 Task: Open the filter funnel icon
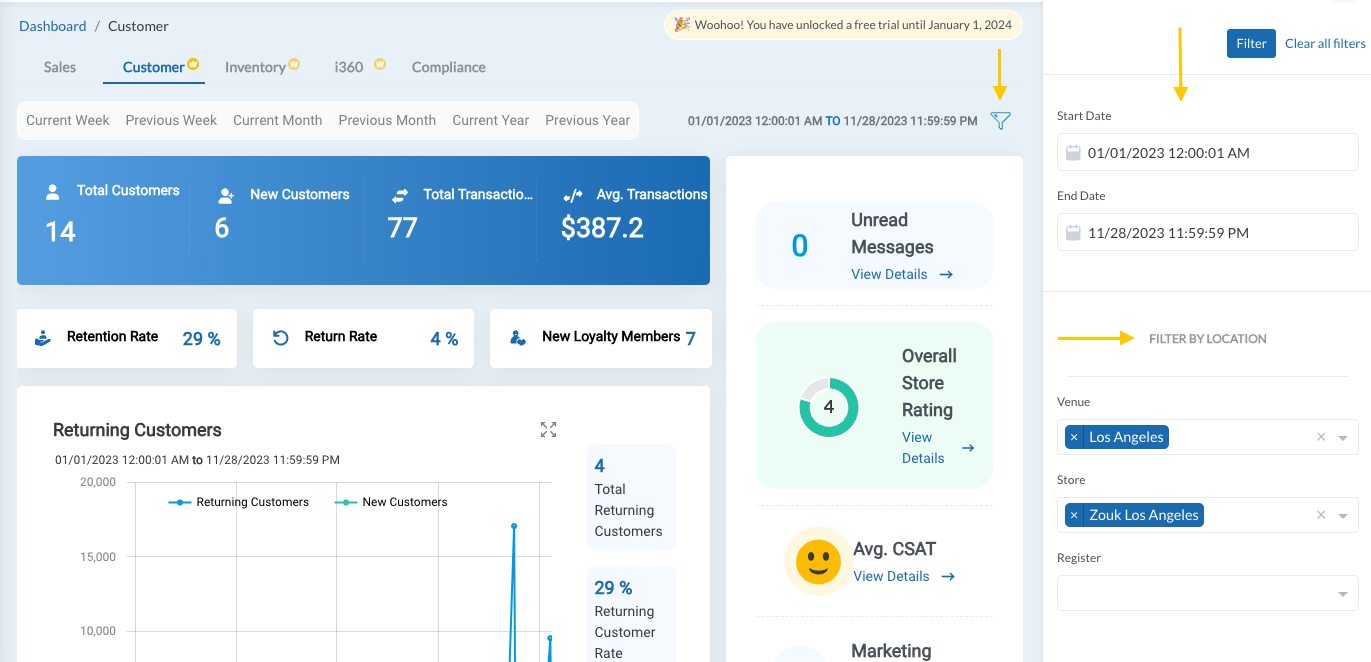tap(1000, 121)
